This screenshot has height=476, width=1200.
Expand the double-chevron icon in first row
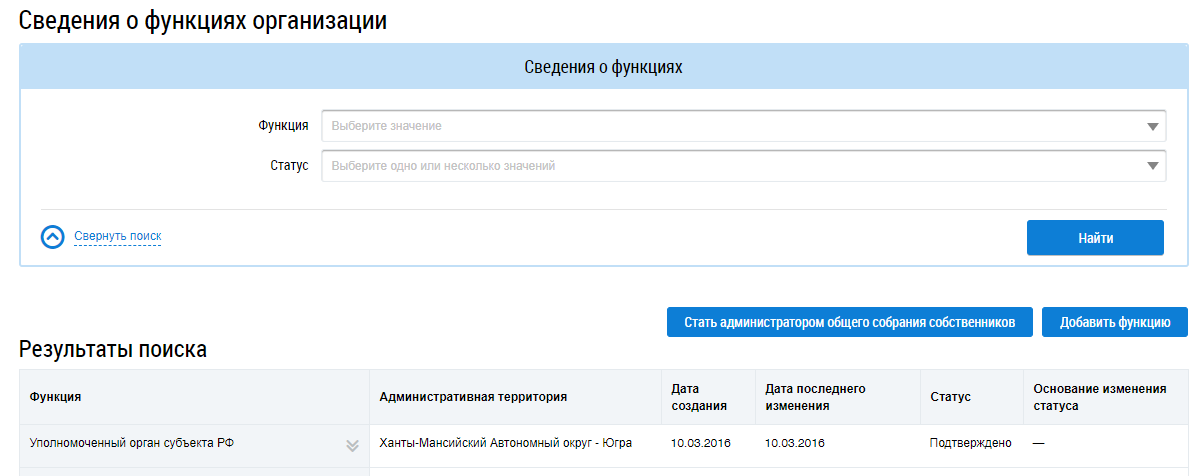coord(352,445)
